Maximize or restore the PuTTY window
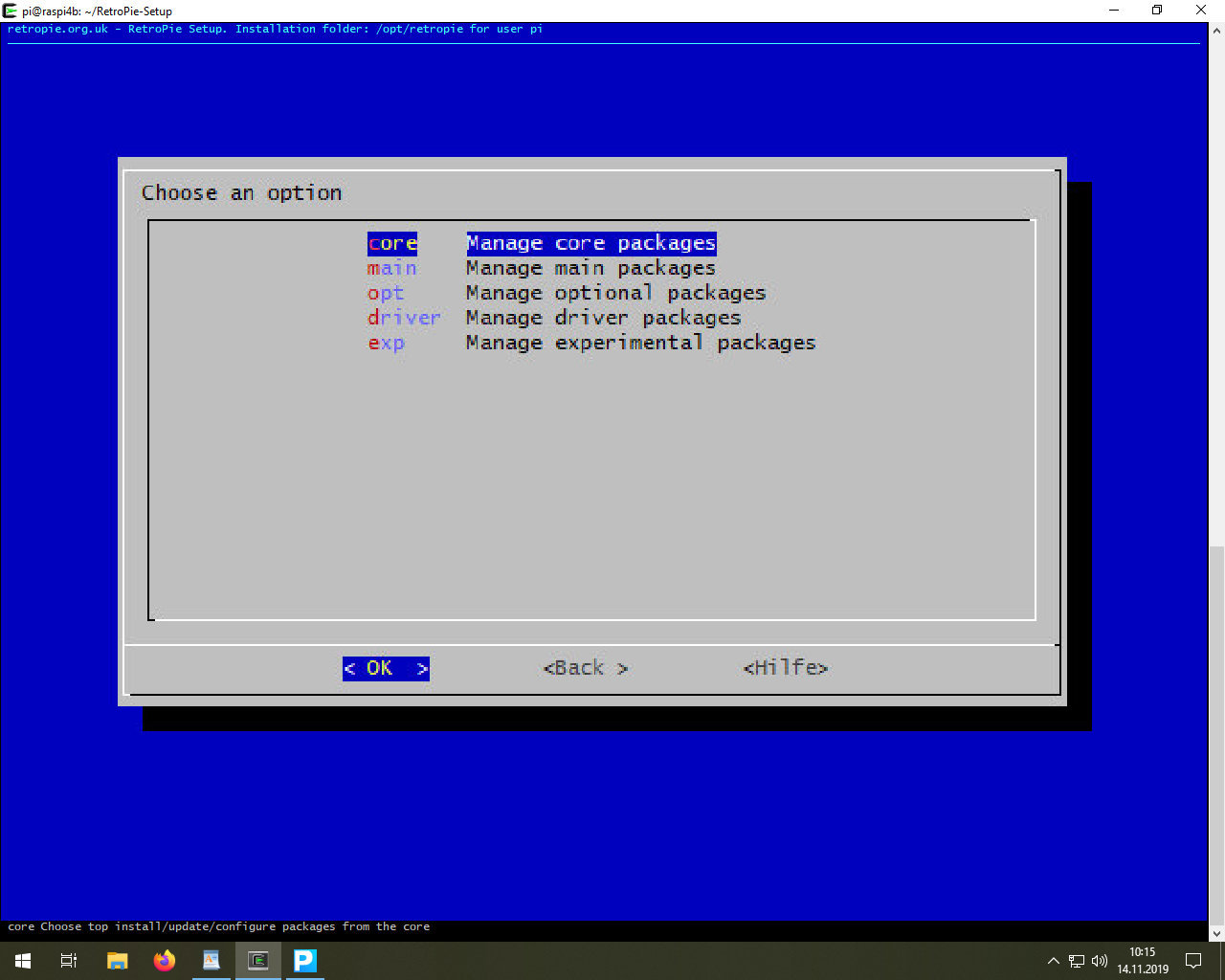The height and width of the screenshot is (980, 1225). click(1158, 11)
